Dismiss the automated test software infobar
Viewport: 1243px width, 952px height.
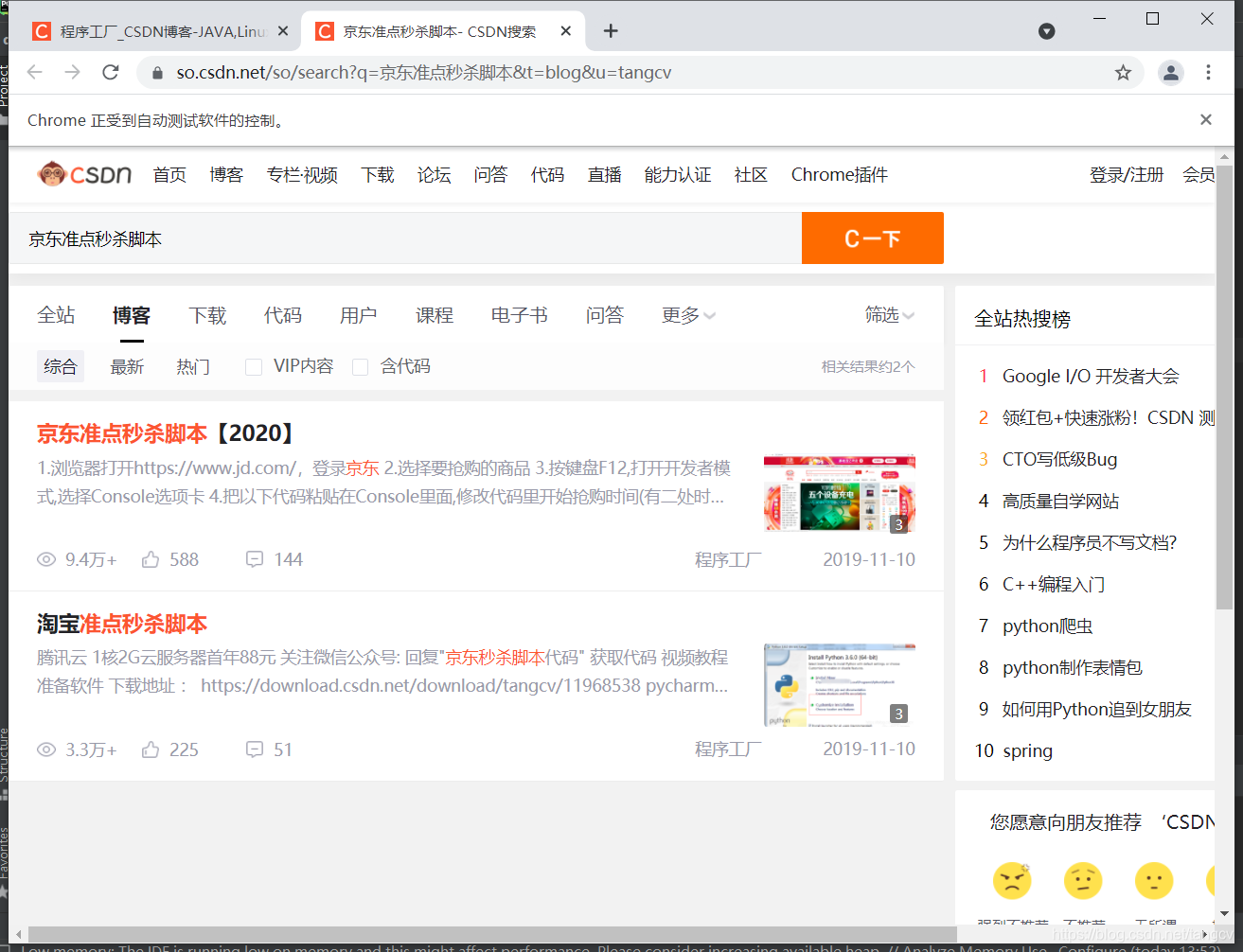click(x=1205, y=119)
